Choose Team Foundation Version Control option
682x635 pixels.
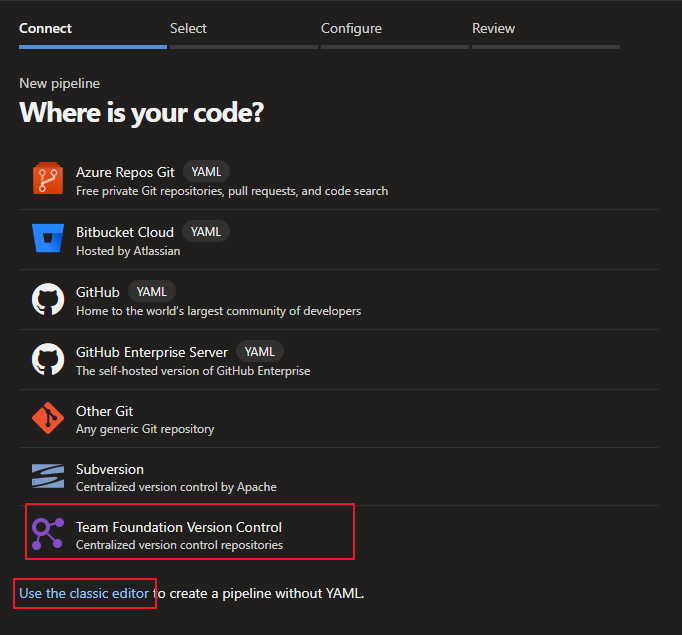tap(339, 535)
